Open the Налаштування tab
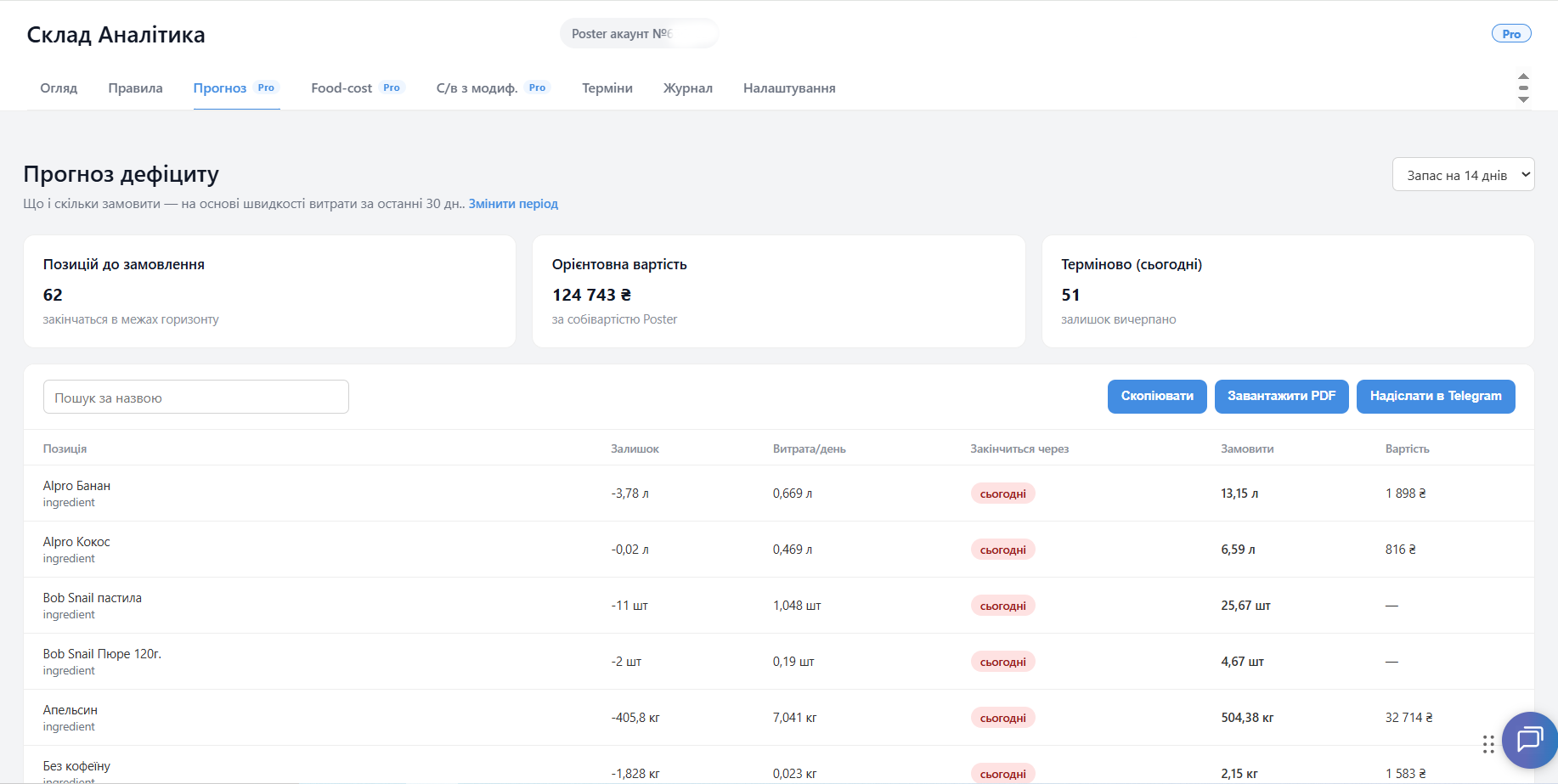 tap(789, 88)
